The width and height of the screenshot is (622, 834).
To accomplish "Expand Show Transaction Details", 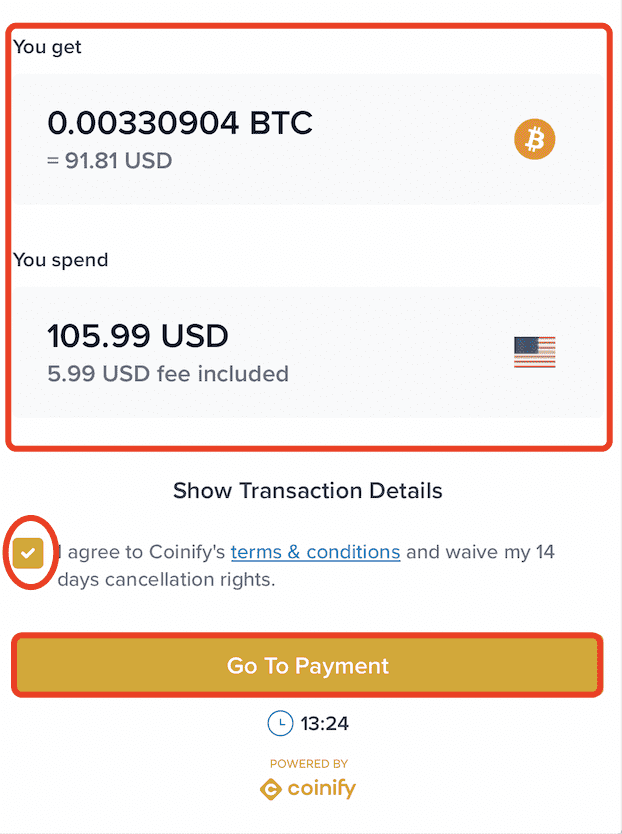I will [308, 490].
